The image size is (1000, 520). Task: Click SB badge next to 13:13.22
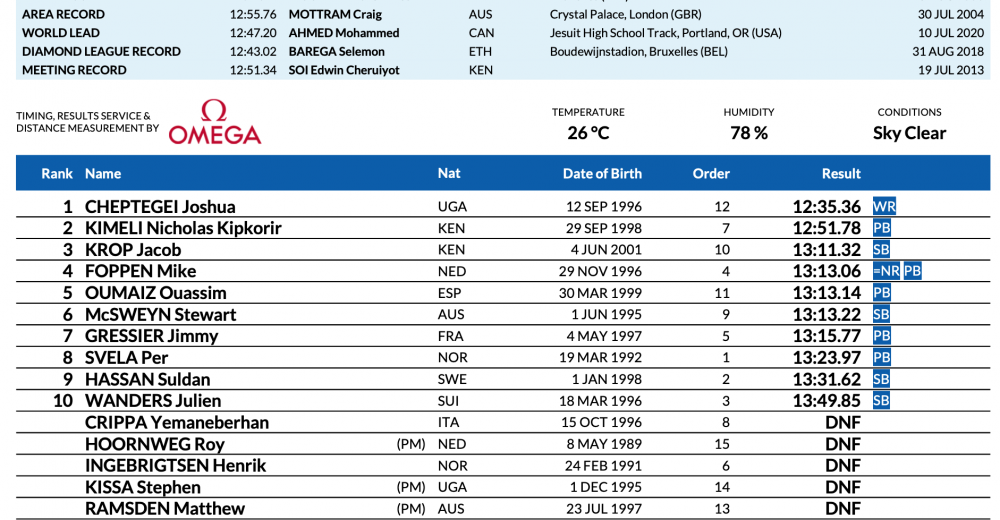tap(881, 315)
